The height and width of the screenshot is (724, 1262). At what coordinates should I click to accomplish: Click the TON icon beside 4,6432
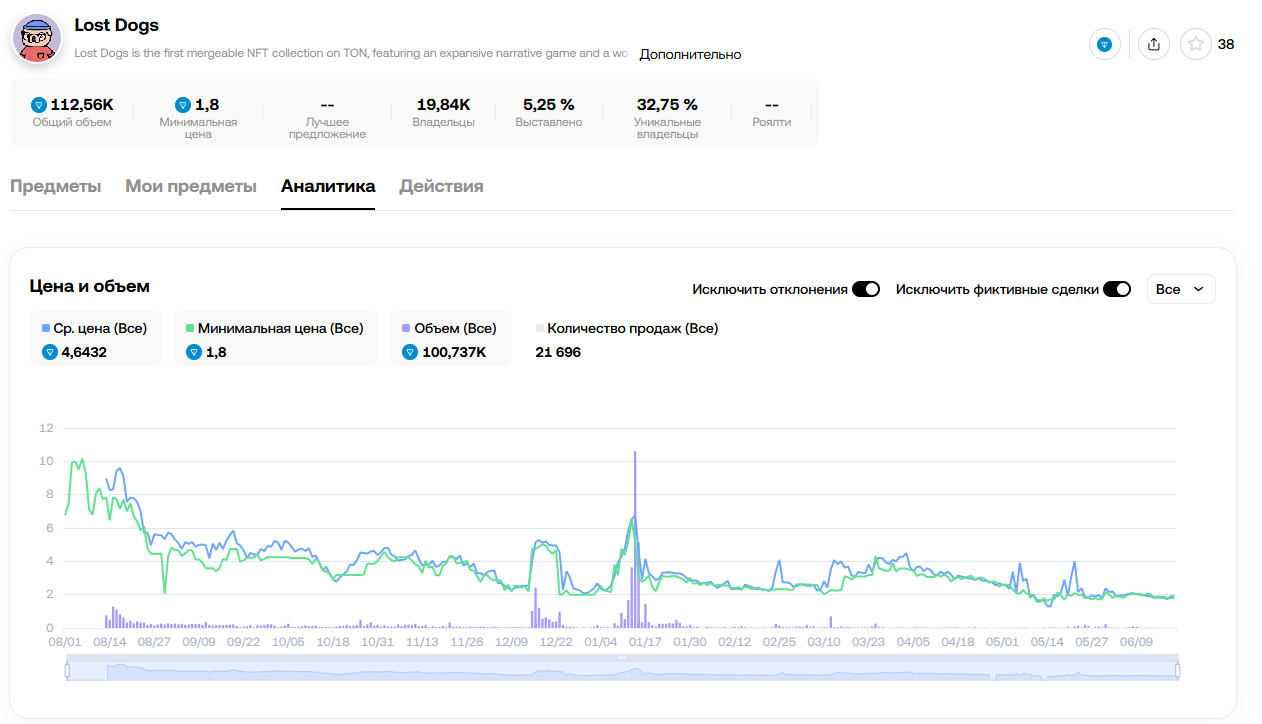[50, 352]
